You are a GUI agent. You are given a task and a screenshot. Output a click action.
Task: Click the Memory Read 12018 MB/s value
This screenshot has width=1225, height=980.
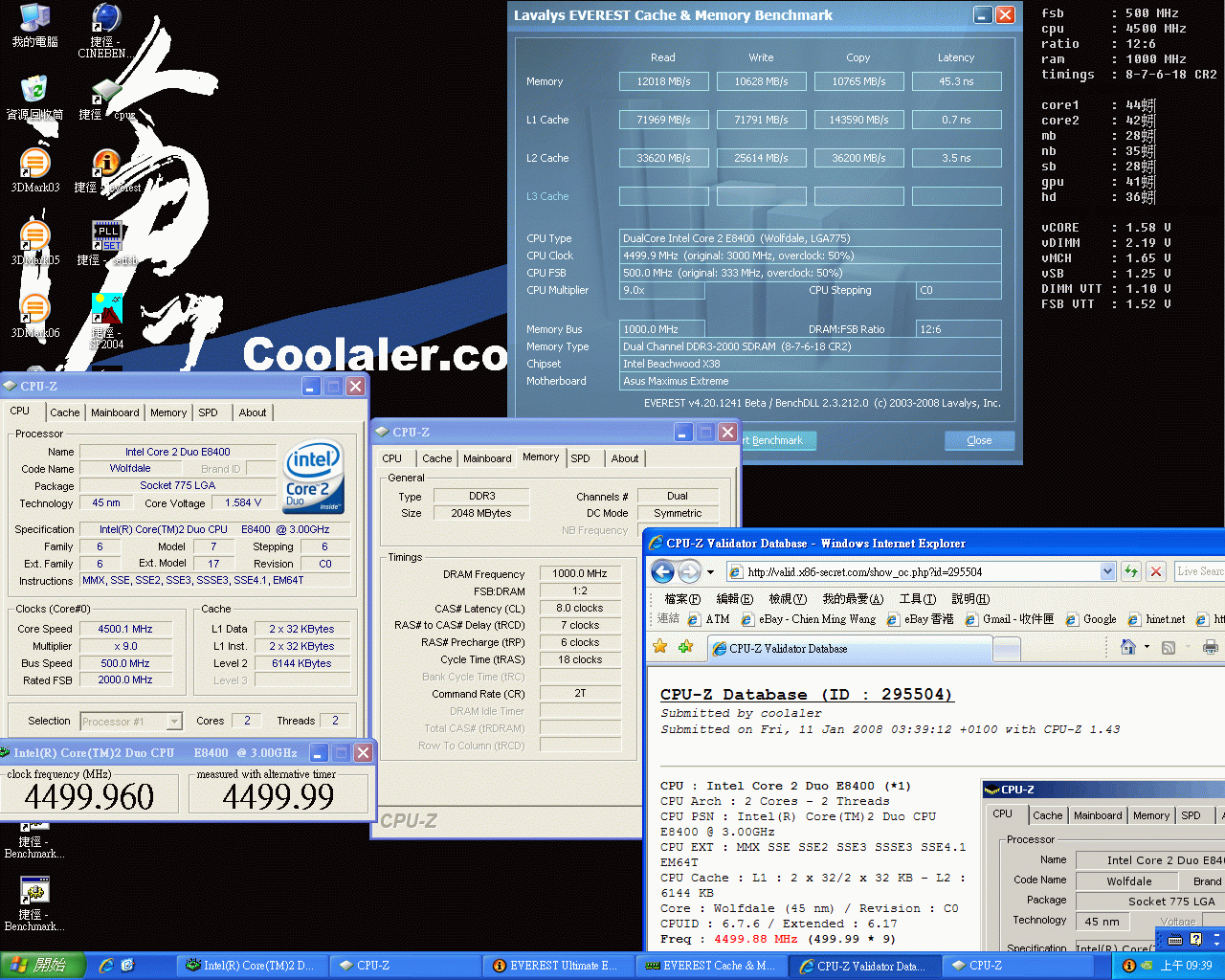(663, 81)
